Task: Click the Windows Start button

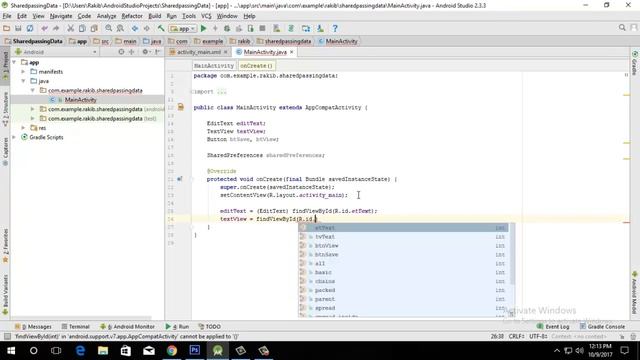Action: [x=11, y=351]
